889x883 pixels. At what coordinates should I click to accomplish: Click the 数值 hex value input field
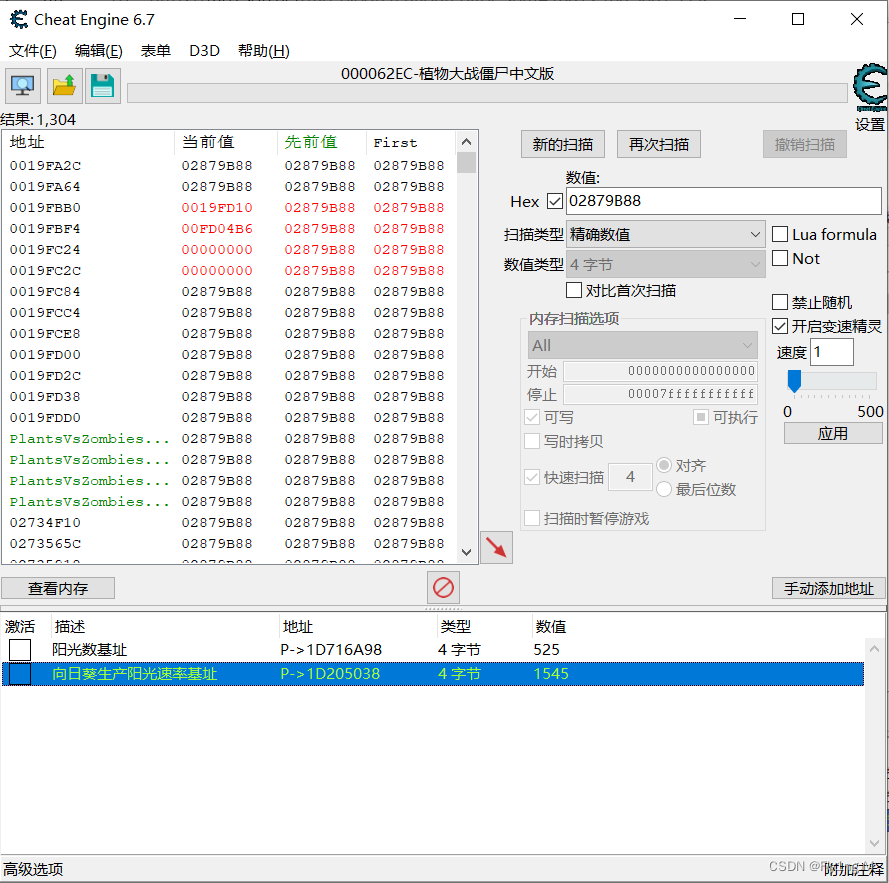coord(723,201)
